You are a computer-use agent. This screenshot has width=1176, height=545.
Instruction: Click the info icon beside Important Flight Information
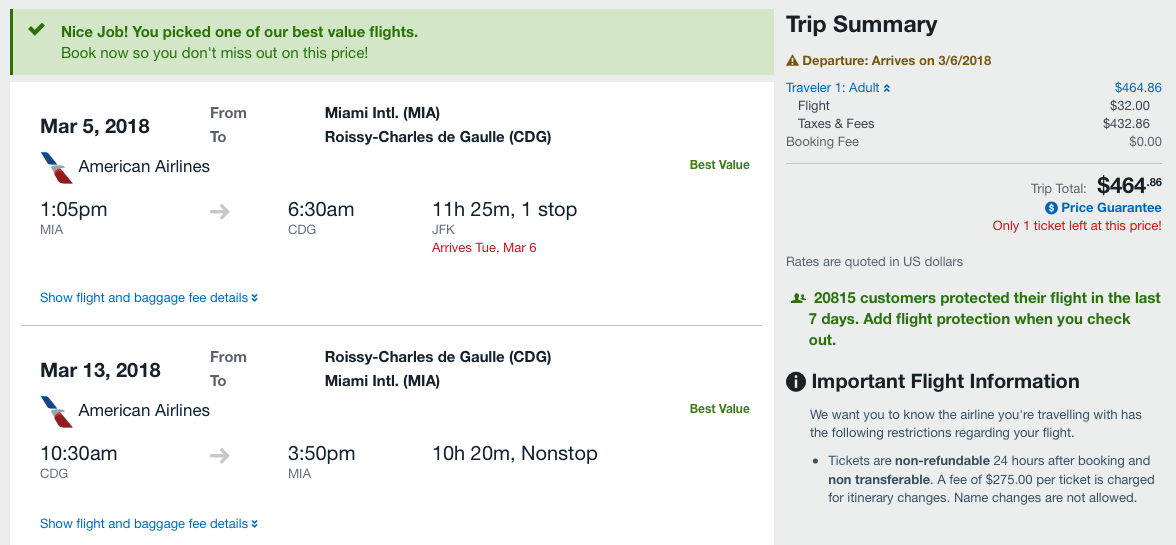796,382
